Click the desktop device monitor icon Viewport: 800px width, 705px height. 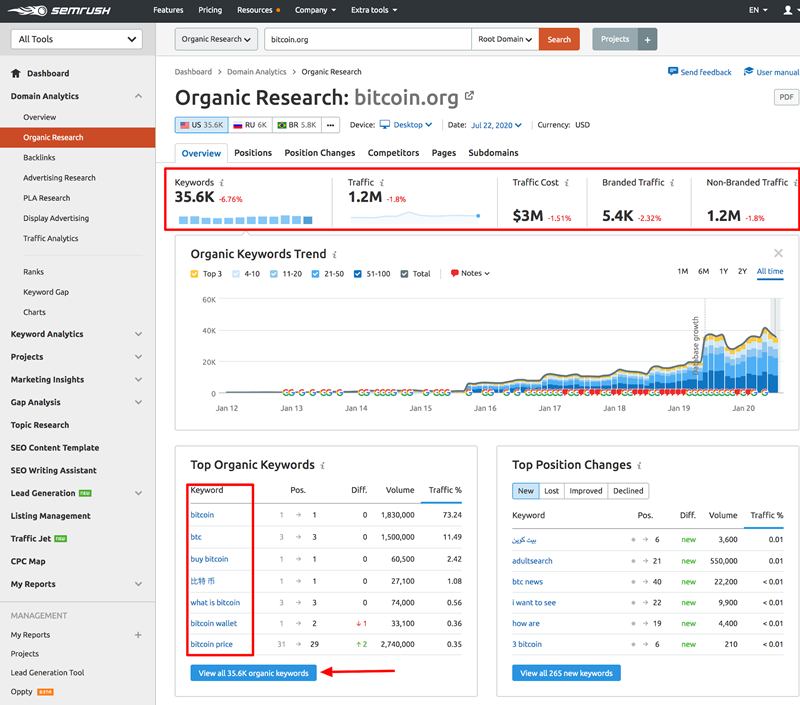tap(385, 124)
